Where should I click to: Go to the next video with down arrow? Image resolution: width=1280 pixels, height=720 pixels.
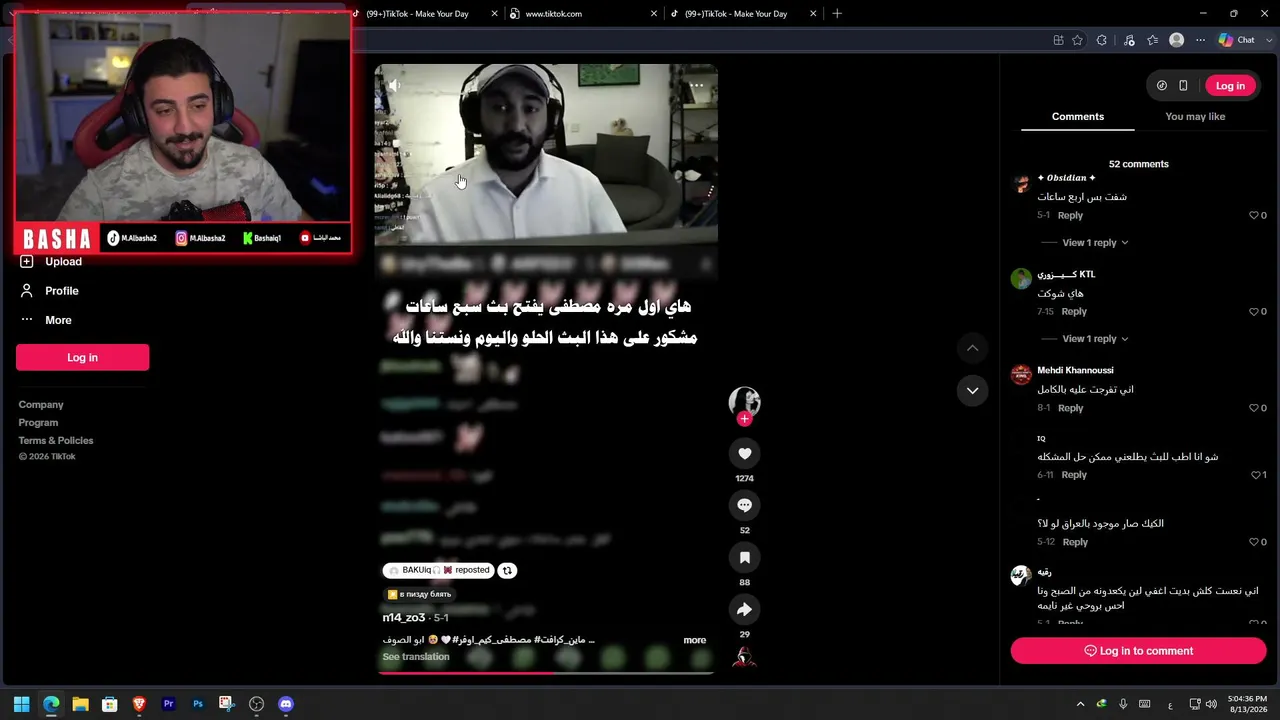(x=972, y=391)
